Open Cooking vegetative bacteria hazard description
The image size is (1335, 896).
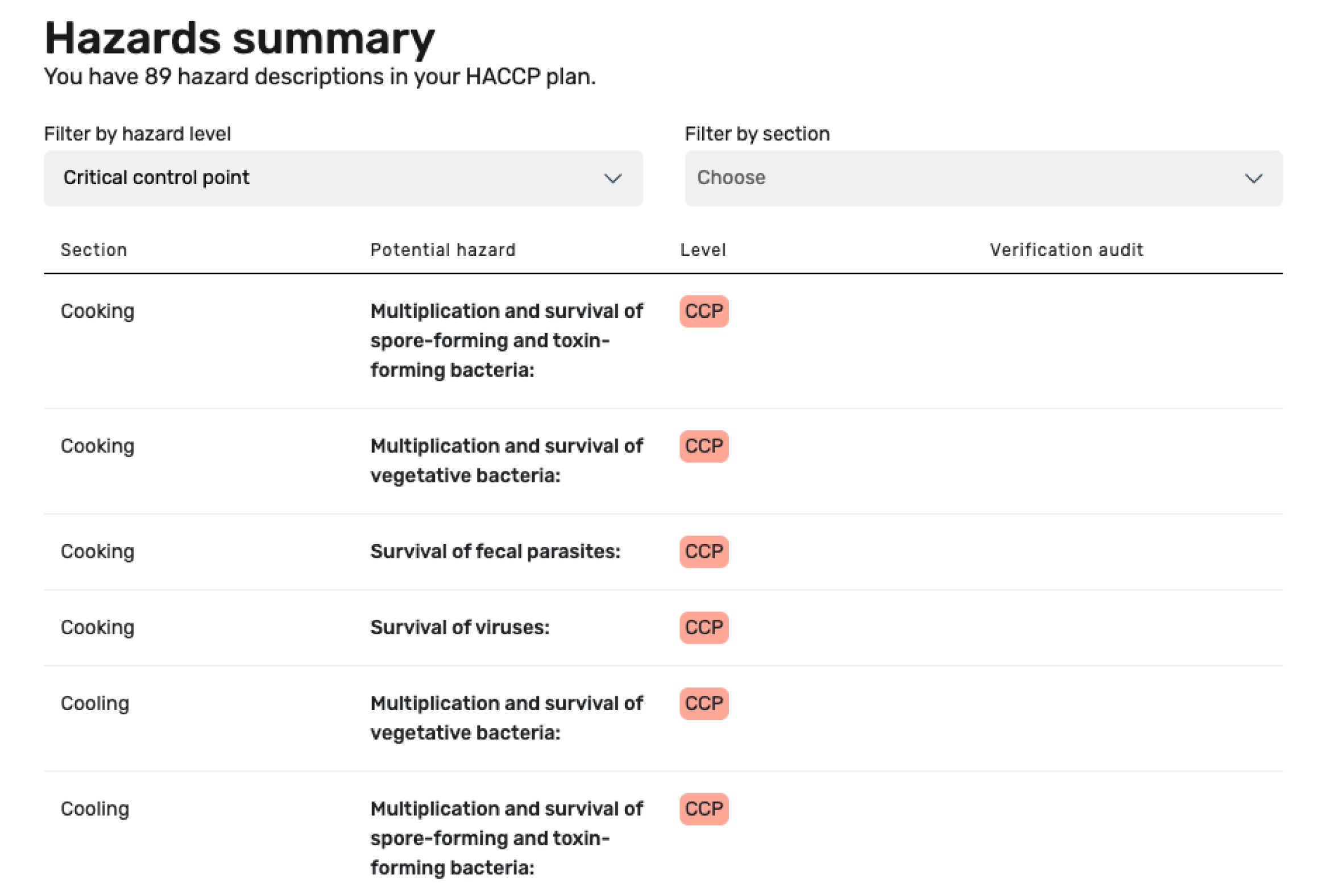pyautogui.click(x=507, y=461)
